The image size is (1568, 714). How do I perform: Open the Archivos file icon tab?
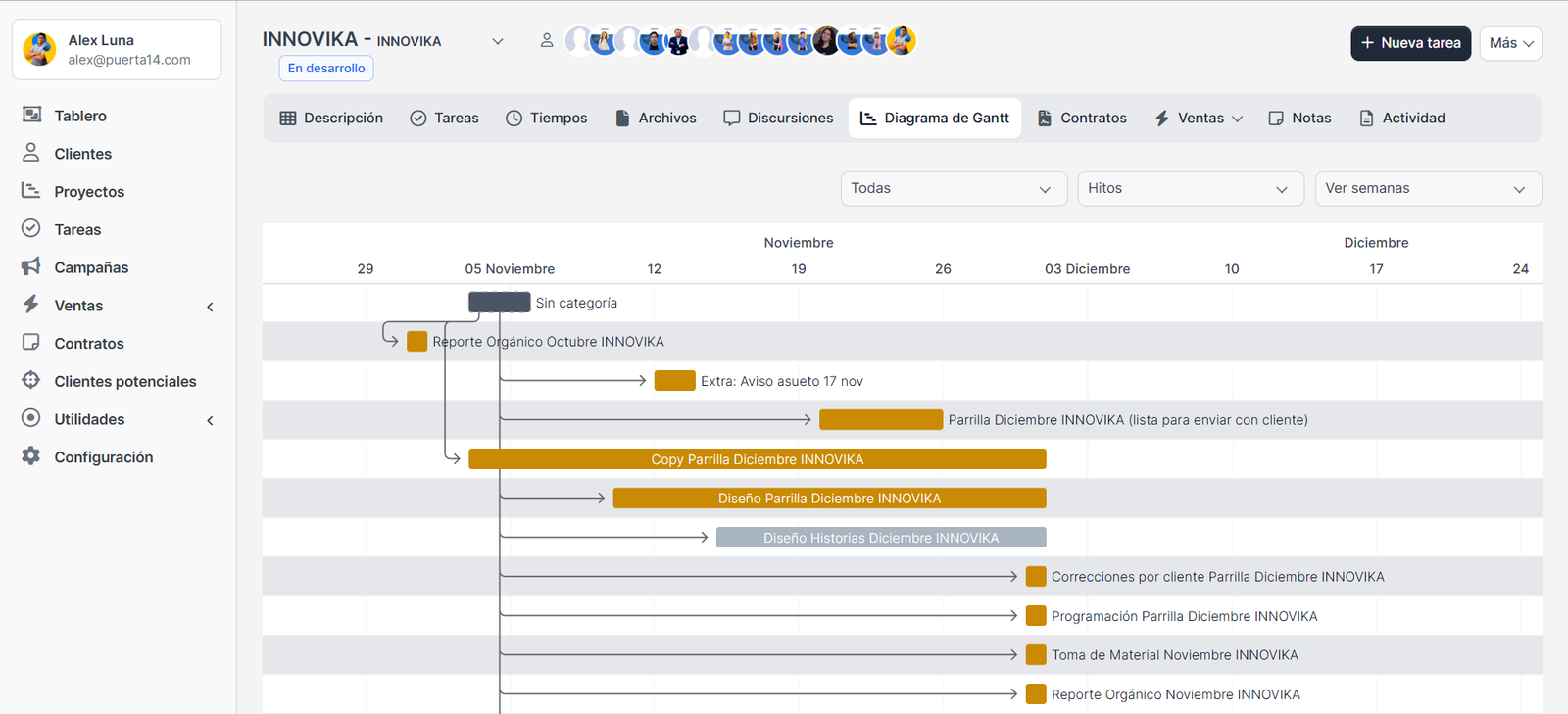click(622, 119)
